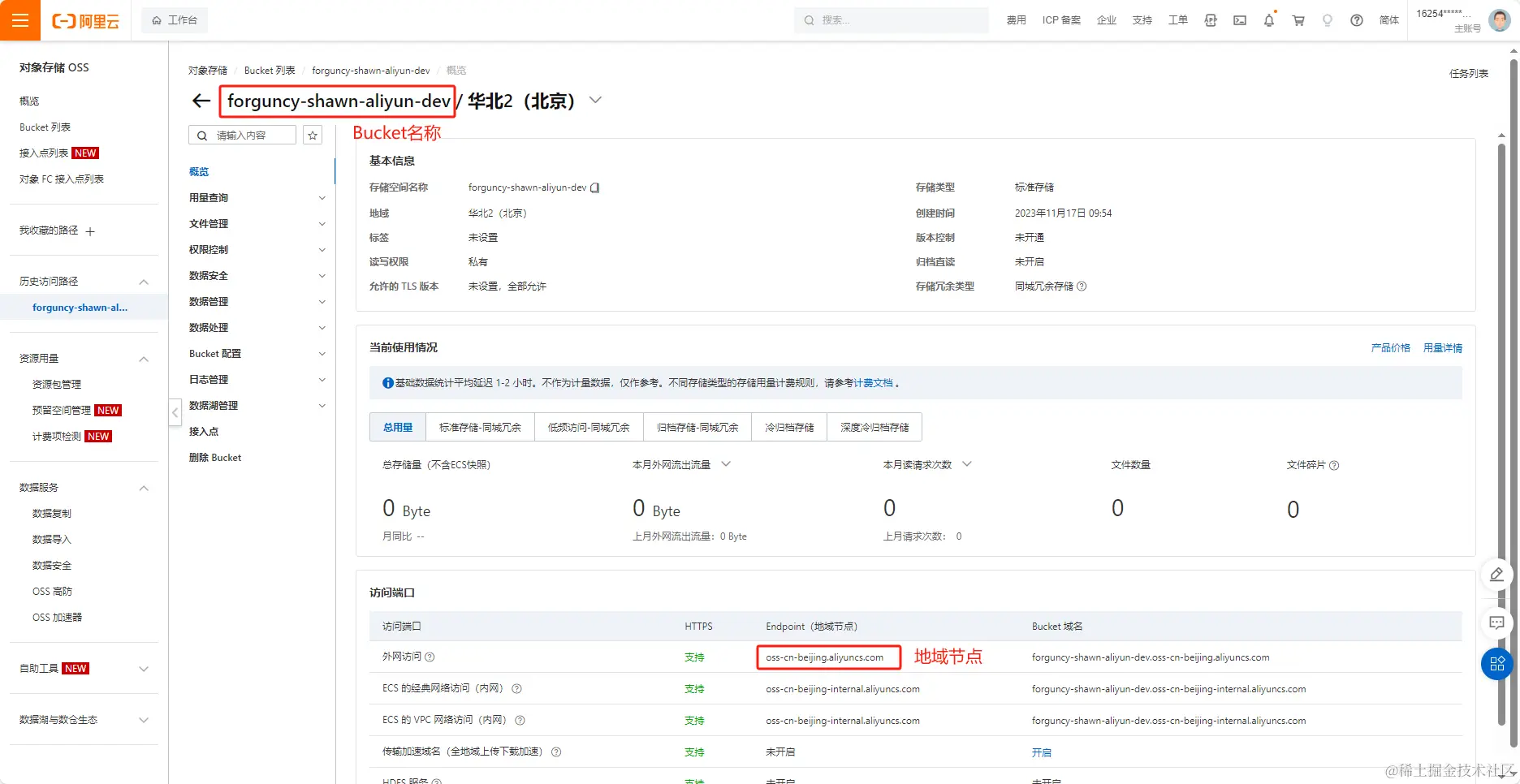
Task: Open the hamburger navigation menu
Action: 20,20
